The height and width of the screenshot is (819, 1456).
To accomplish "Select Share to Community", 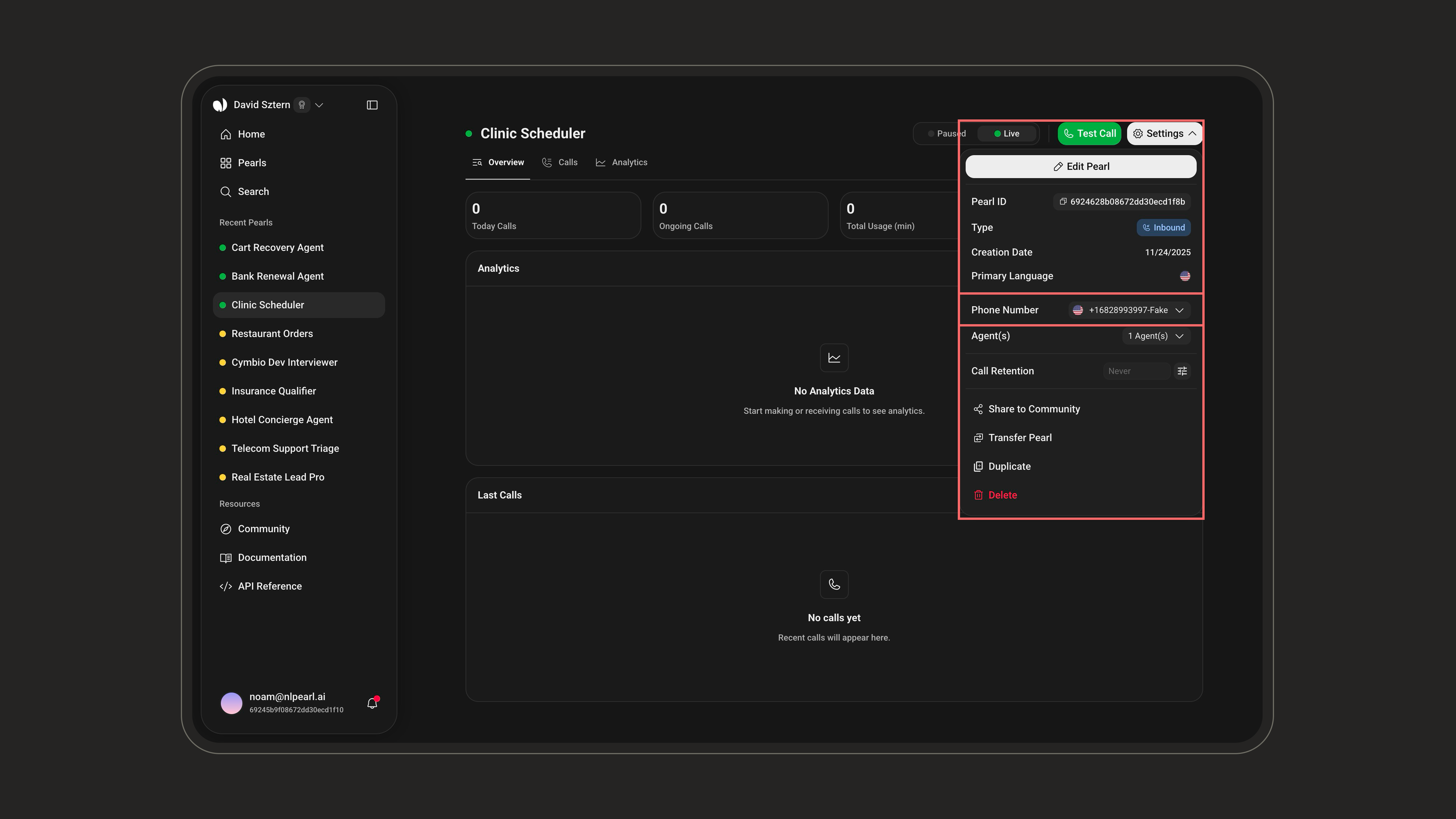I will (1081, 409).
